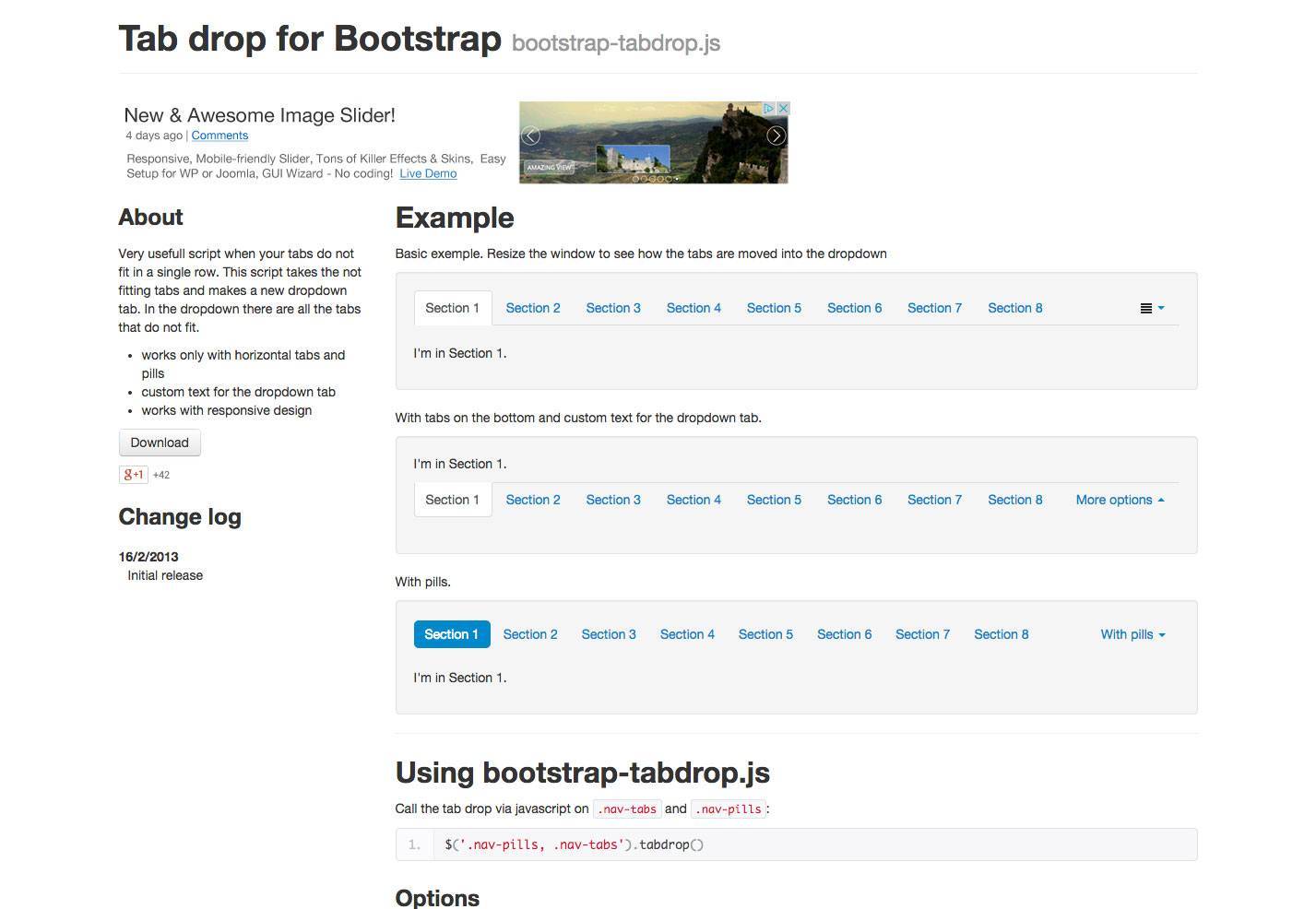This screenshot has width=1316, height=909.
Task: Select Section 4 tab in basic example
Action: pyautogui.click(x=694, y=308)
